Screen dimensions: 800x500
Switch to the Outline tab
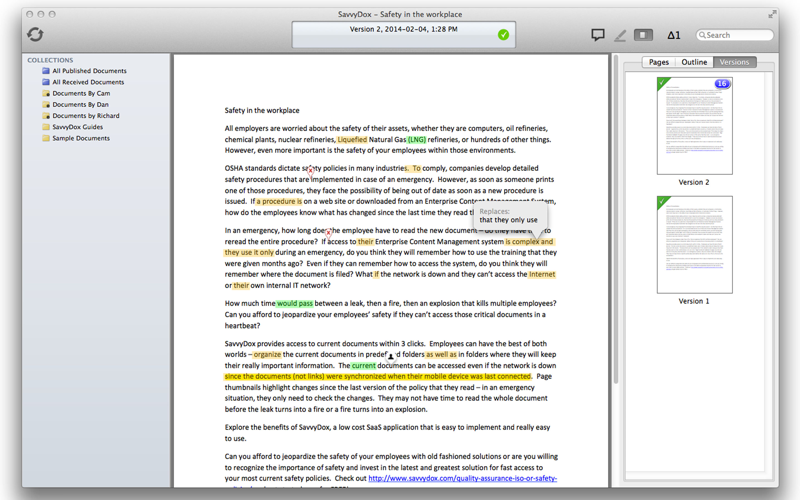tap(694, 62)
